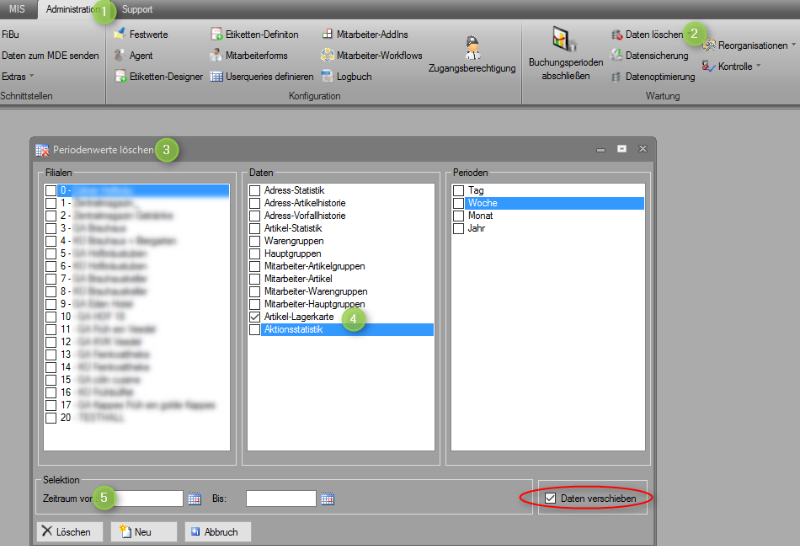Open calendar picker for Bis date
Viewport: 800px width, 546px height.
coord(327,498)
